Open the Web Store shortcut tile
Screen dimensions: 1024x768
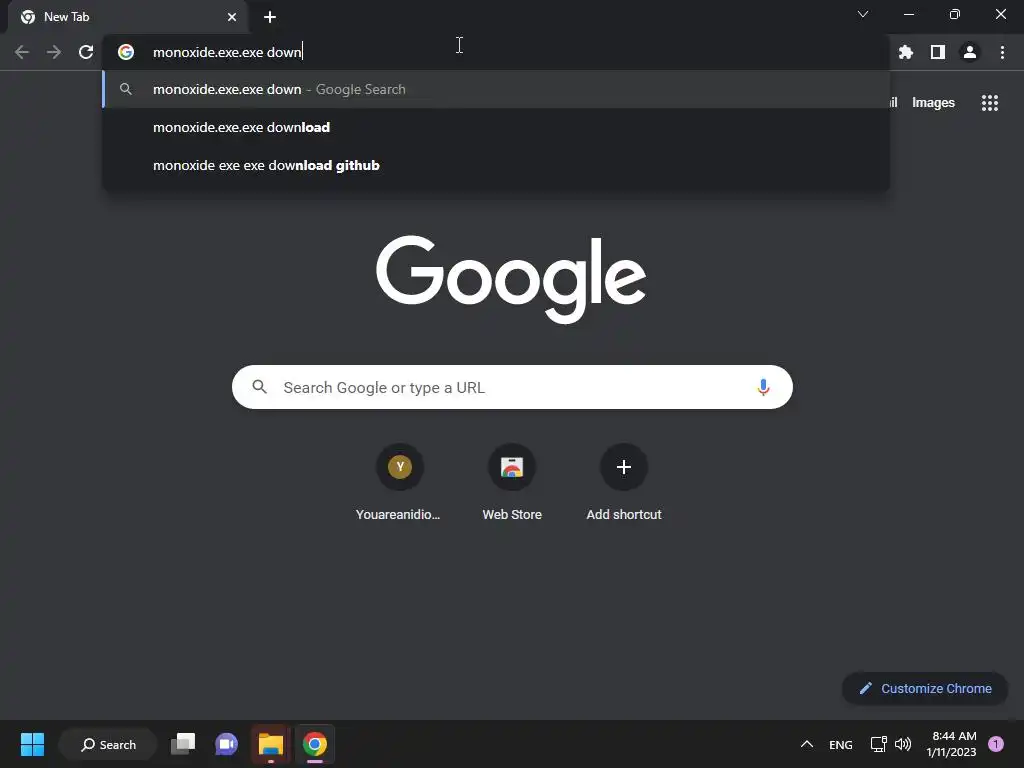512,483
